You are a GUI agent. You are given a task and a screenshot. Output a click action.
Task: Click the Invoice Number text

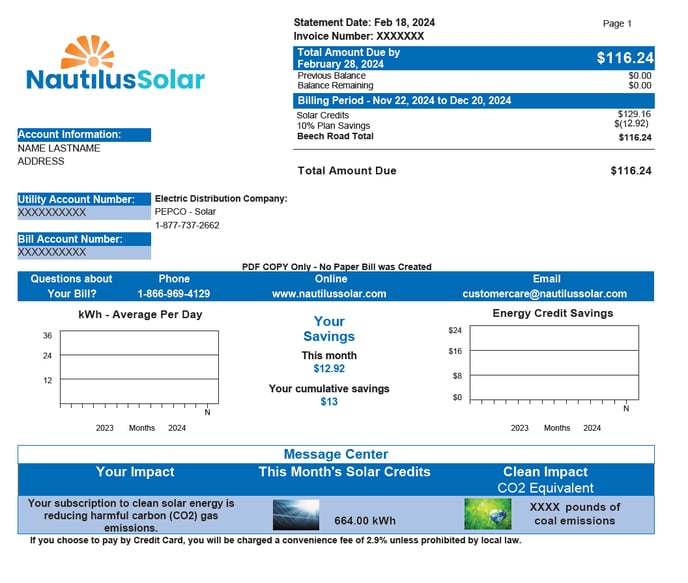(x=359, y=36)
